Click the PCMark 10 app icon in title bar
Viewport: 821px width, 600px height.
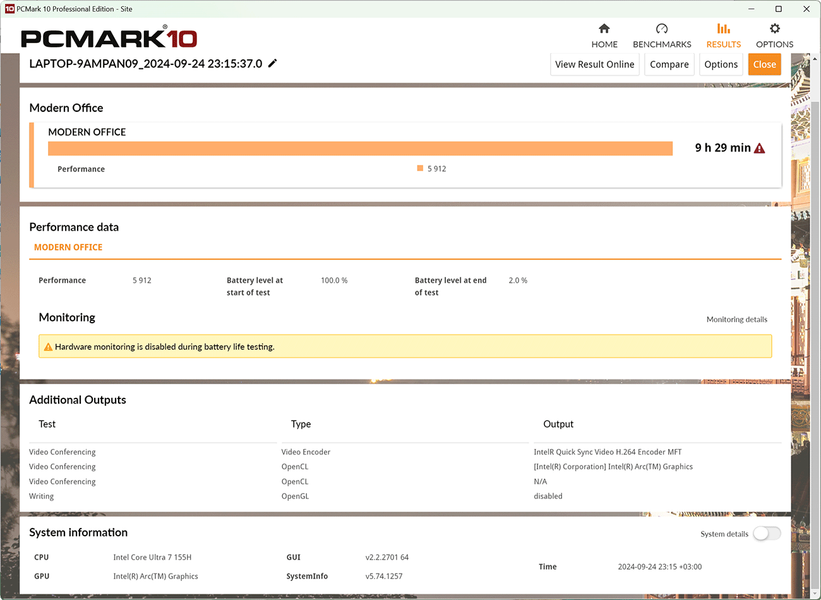pyautogui.click(x=9, y=9)
